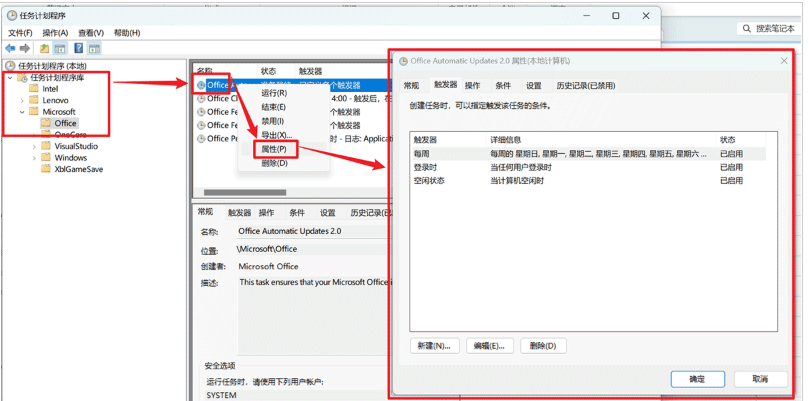
Task: Select 触发器 tab in main window's lower pane
Action: [239, 212]
